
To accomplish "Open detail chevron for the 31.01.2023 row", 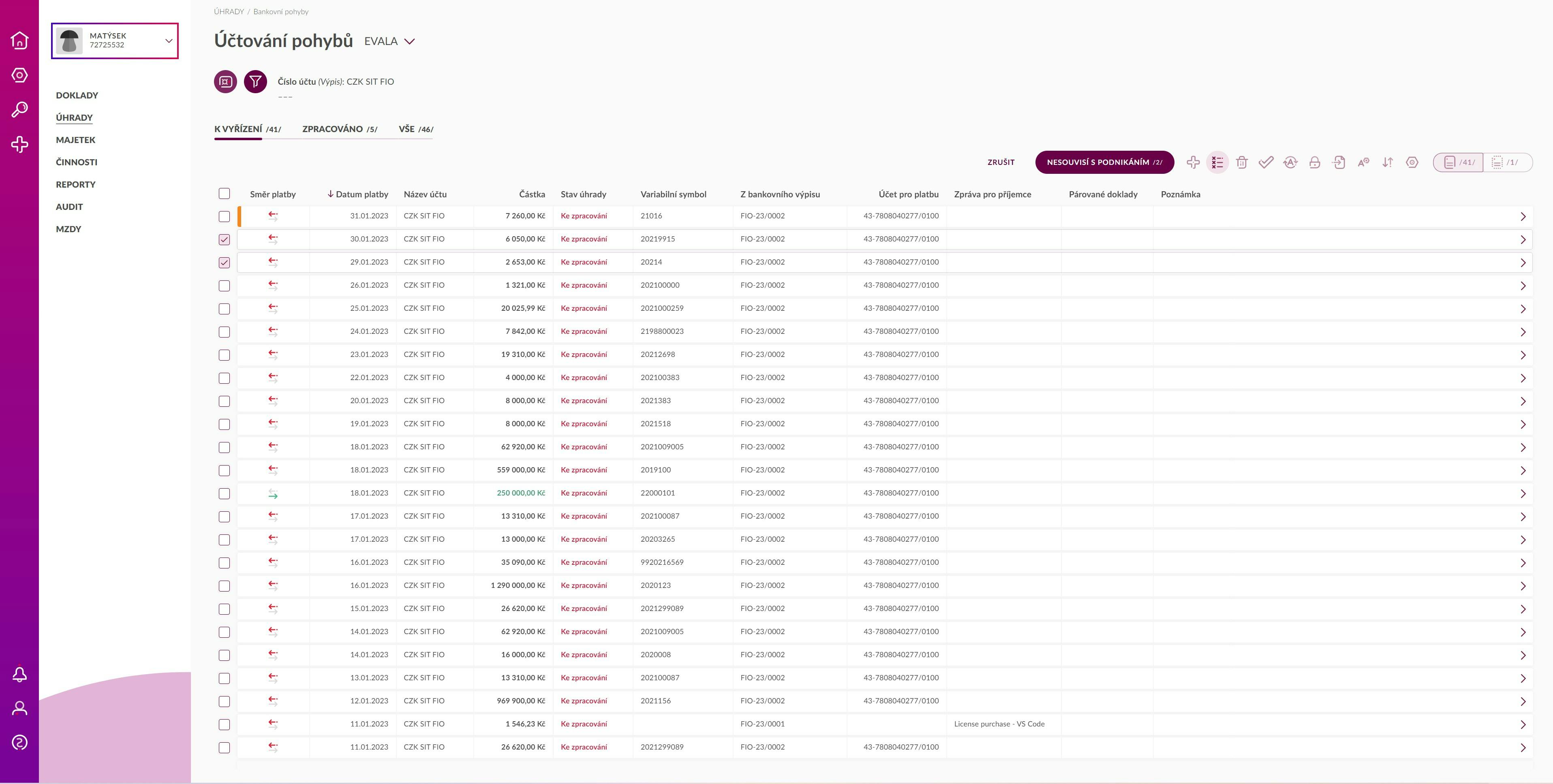I will pyautogui.click(x=1523, y=216).
